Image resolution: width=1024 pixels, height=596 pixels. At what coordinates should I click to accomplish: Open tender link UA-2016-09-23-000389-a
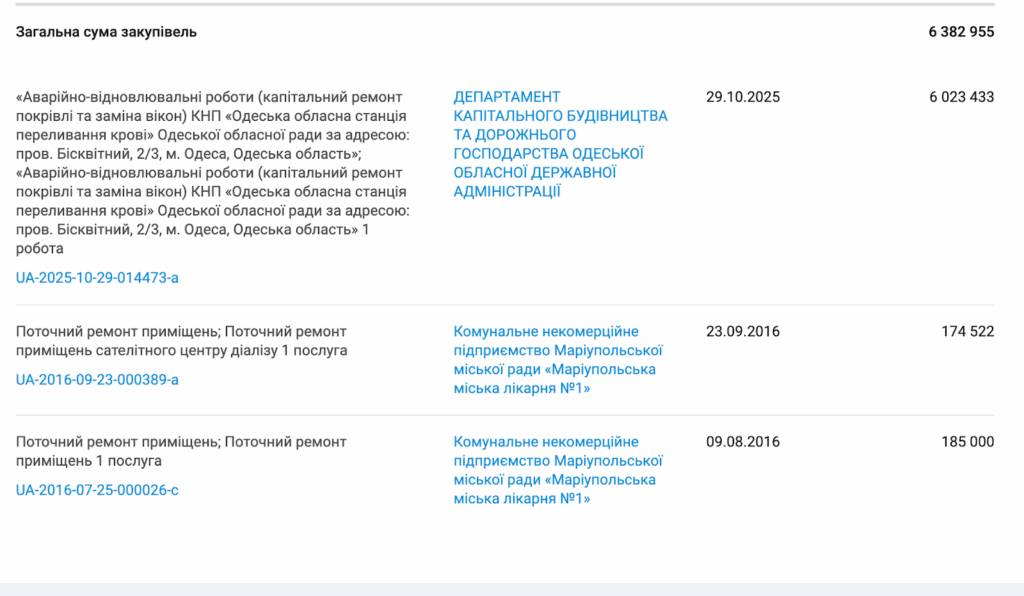click(x=97, y=379)
